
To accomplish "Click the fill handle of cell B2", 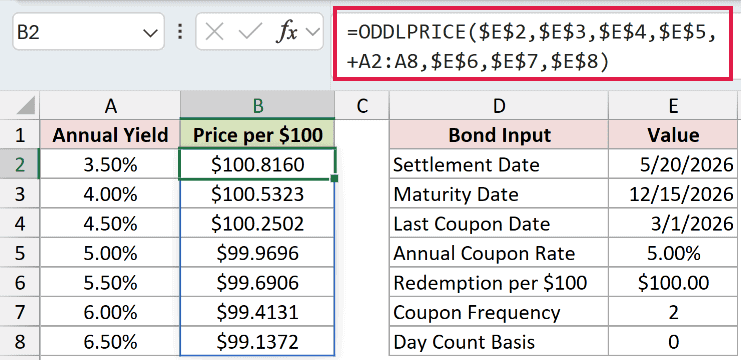I will pos(335,179).
